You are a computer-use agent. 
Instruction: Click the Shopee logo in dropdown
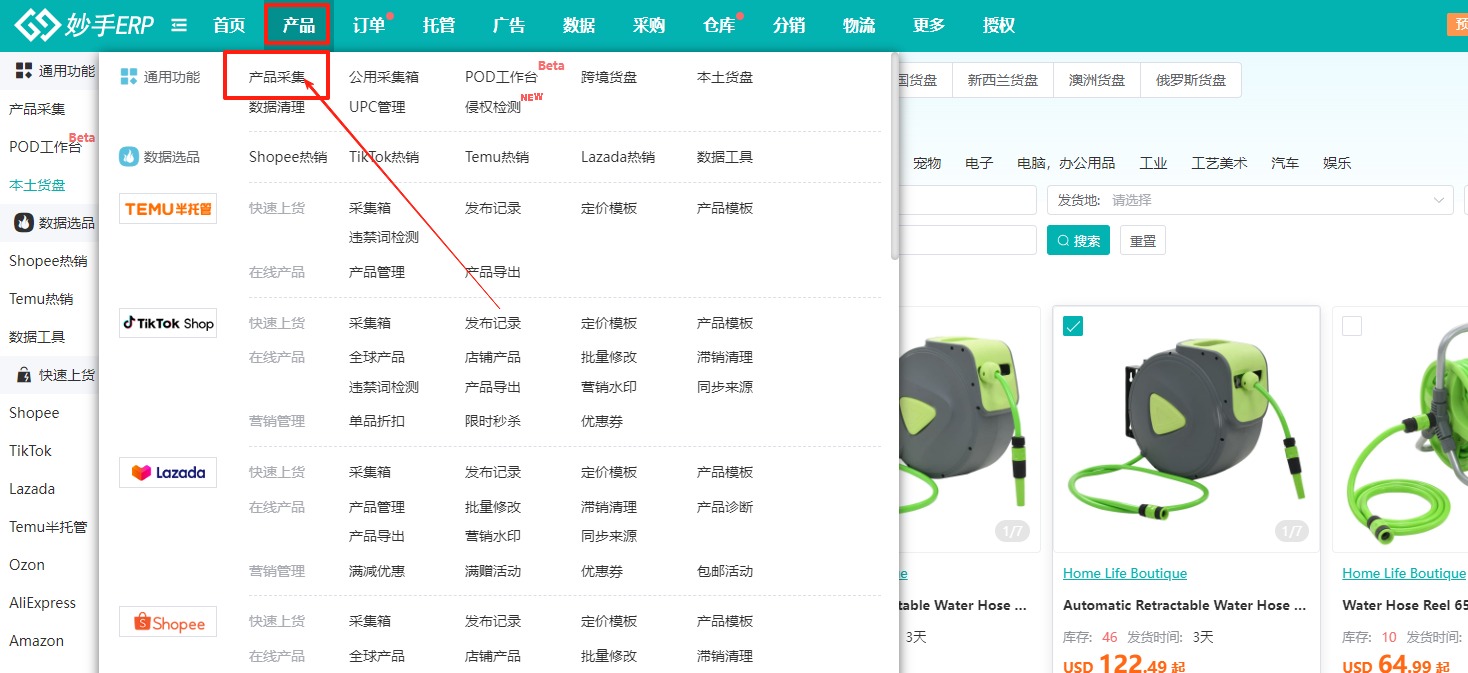[168, 622]
